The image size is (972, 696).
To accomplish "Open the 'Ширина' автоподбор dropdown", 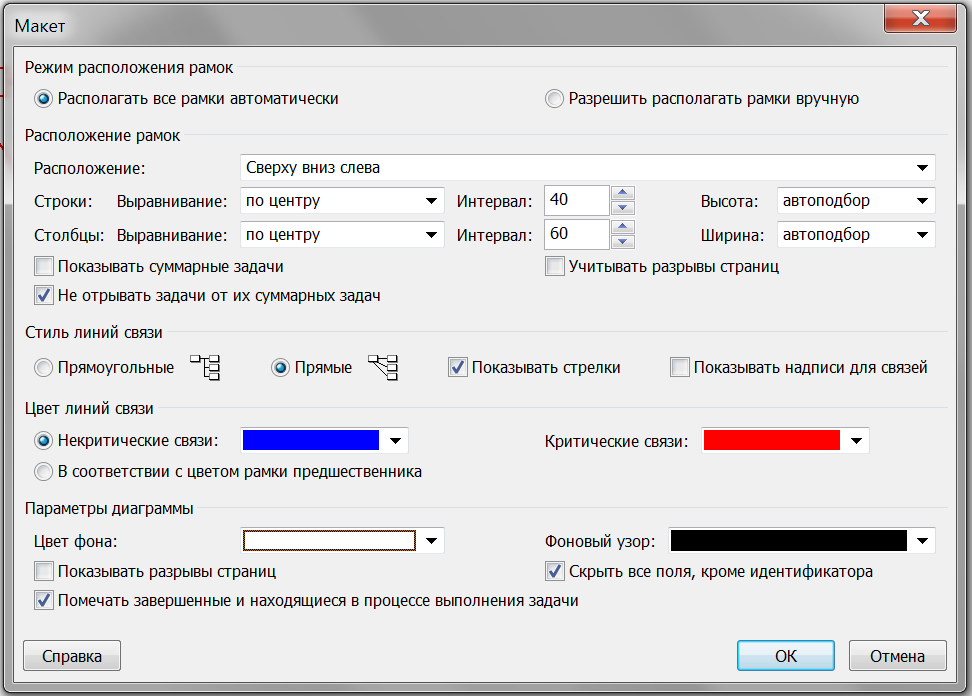I will point(922,236).
